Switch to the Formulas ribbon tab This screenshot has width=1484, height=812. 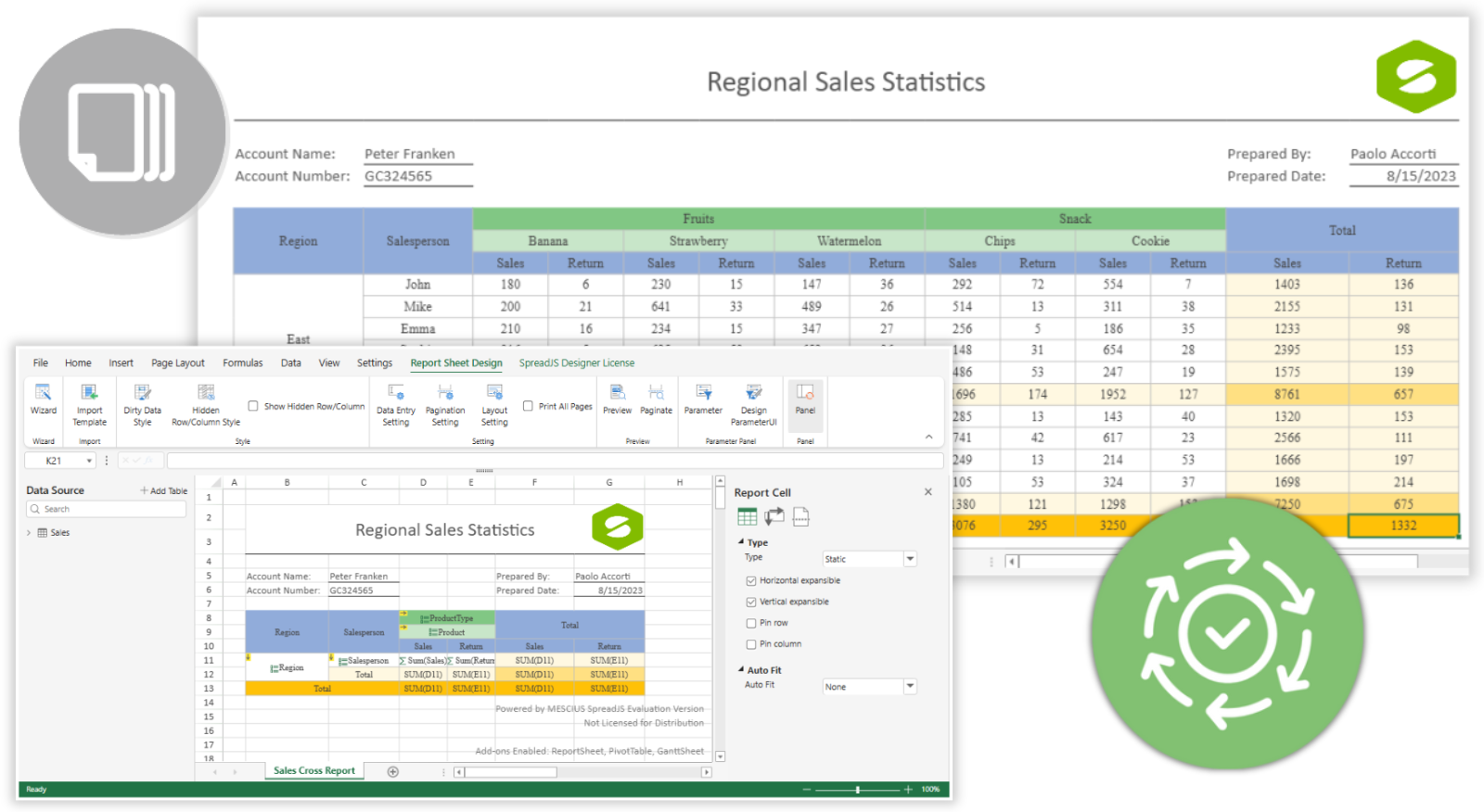(242, 363)
